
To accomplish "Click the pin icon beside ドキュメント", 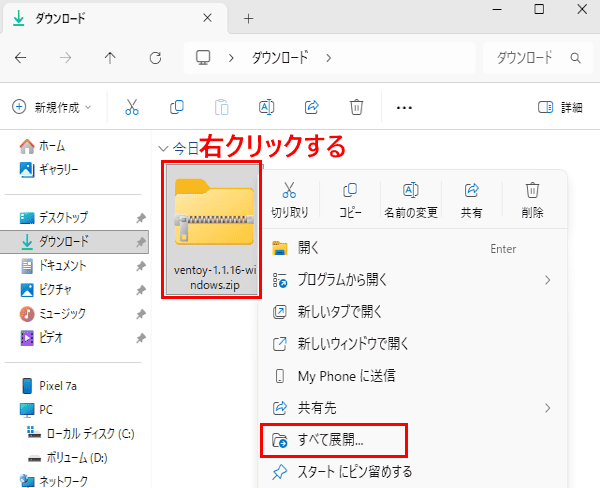I will [x=141, y=266].
